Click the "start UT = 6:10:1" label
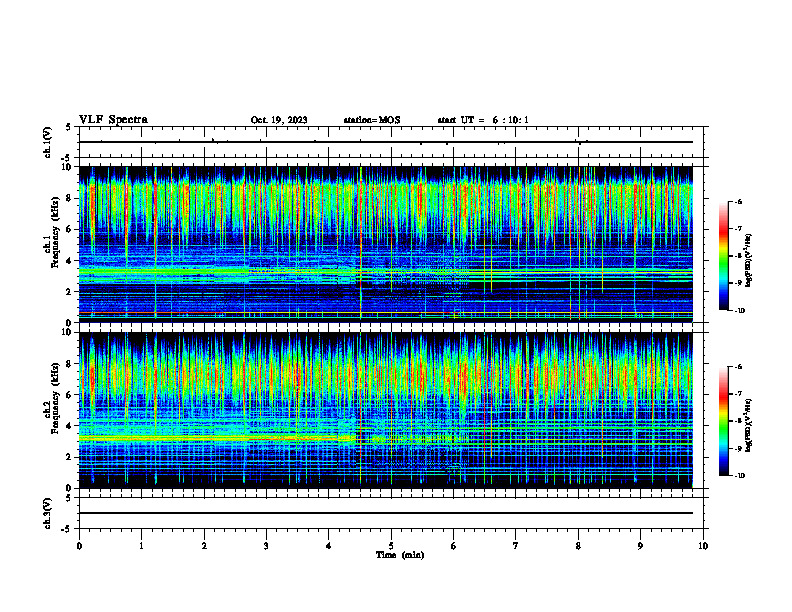Screen dimensions: 792x612 [483, 120]
